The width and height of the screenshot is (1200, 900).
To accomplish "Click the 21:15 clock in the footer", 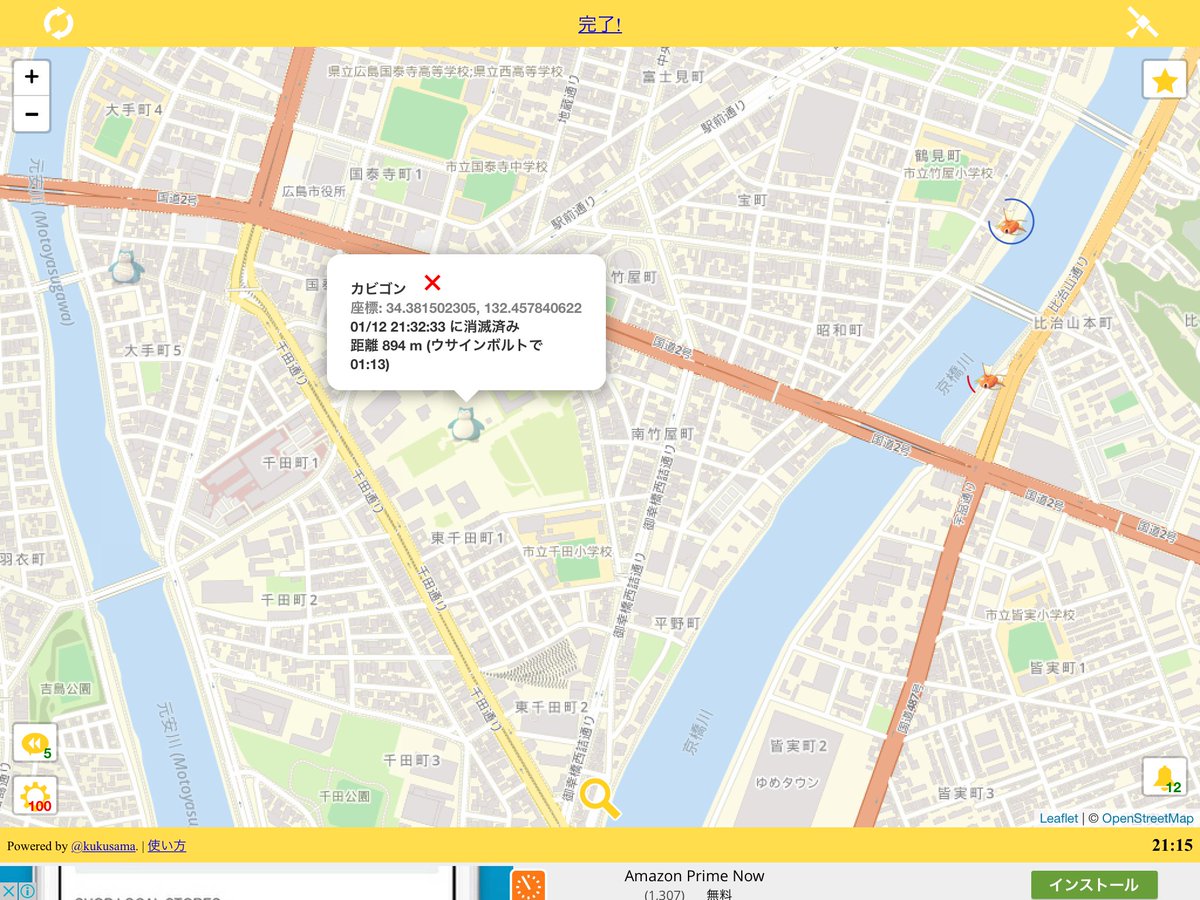I will click(x=1172, y=846).
